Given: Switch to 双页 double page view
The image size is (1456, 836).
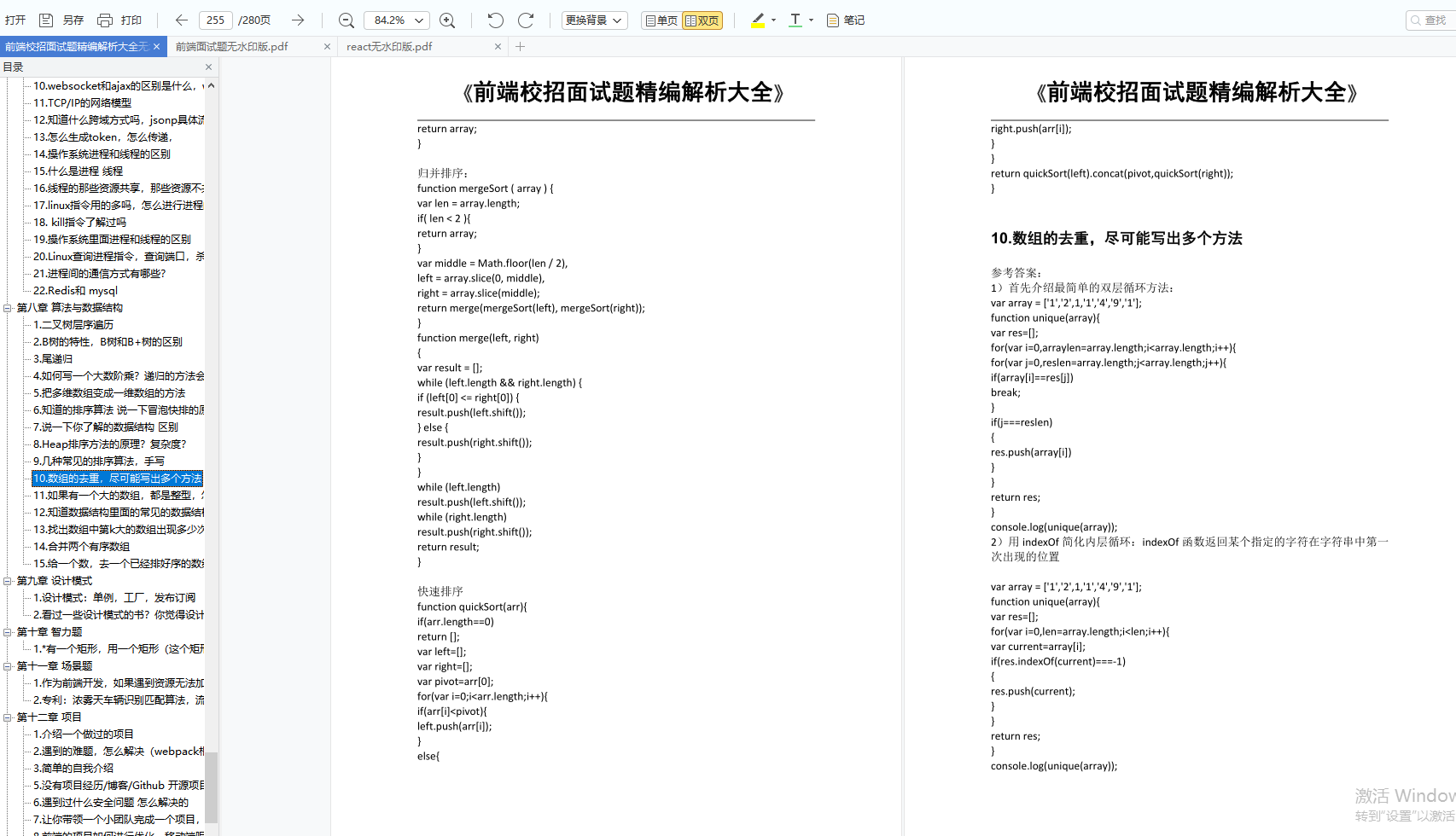Looking at the screenshot, I should point(702,20).
